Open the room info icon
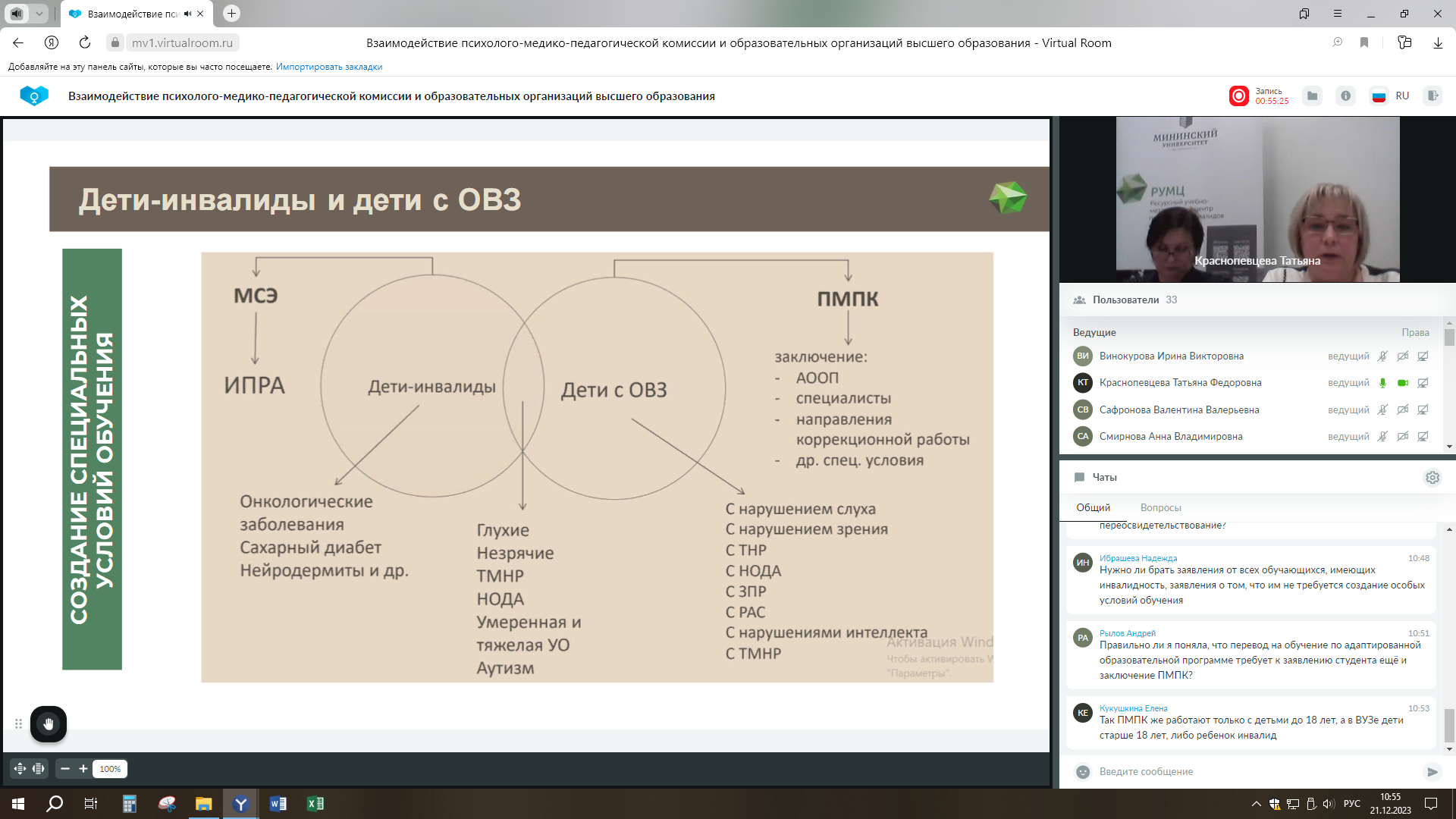Image resolution: width=1456 pixels, height=819 pixels. pos(1345,96)
